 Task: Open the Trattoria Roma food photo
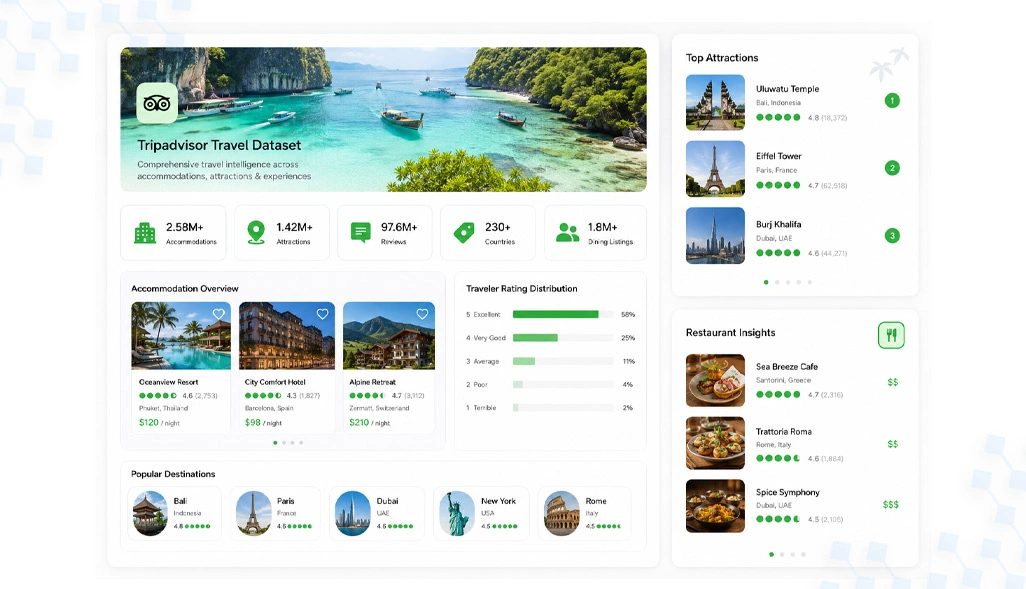(x=715, y=443)
